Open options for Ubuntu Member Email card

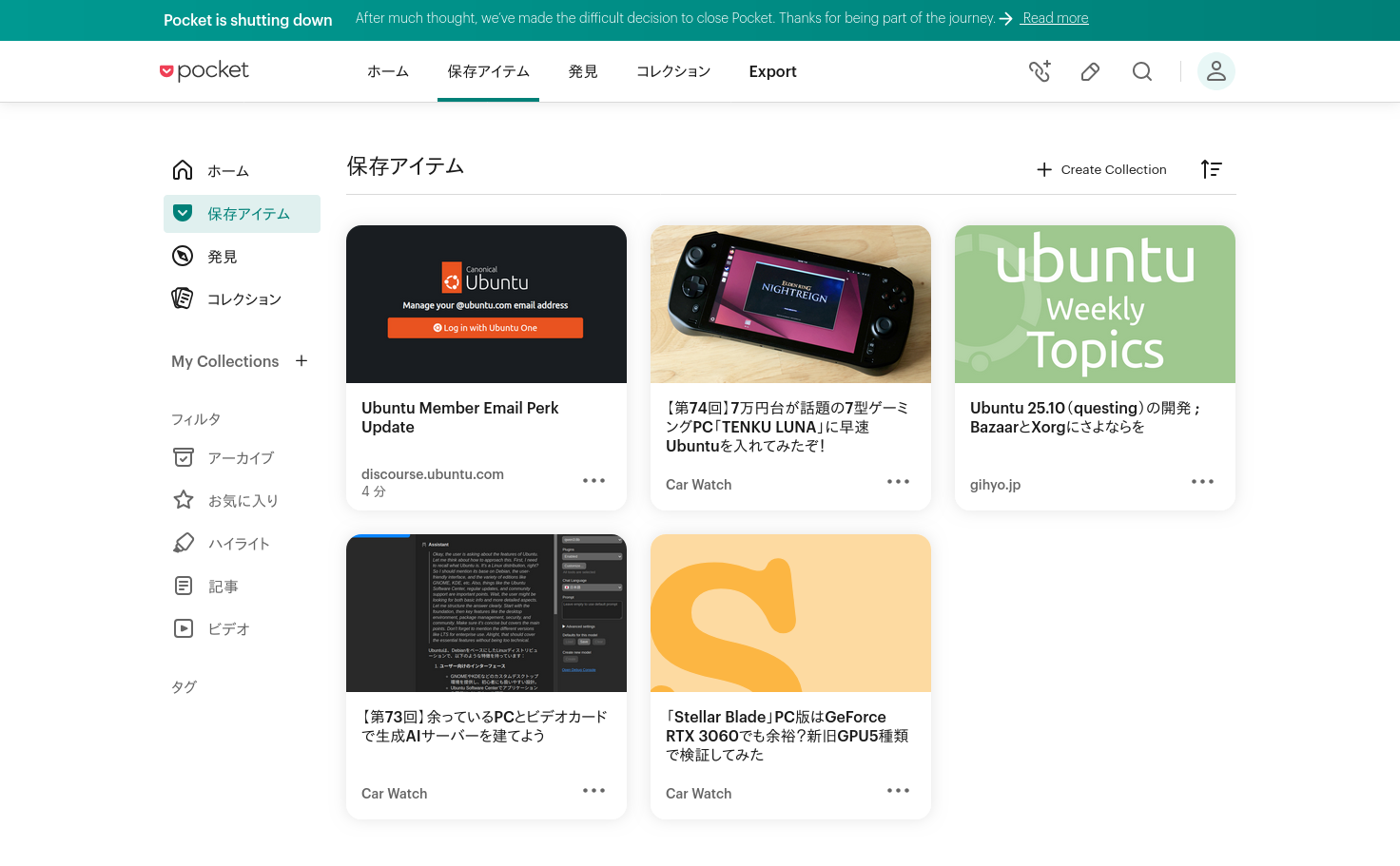point(593,481)
